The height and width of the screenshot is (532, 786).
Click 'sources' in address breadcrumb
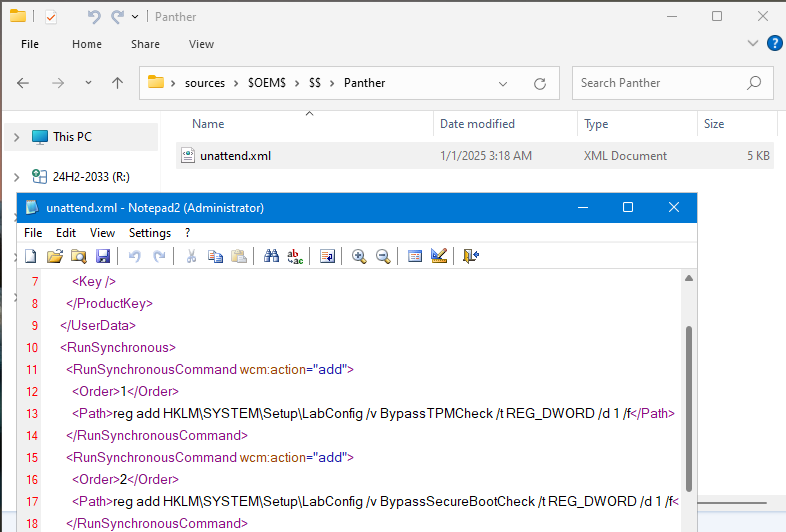[205, 83]
